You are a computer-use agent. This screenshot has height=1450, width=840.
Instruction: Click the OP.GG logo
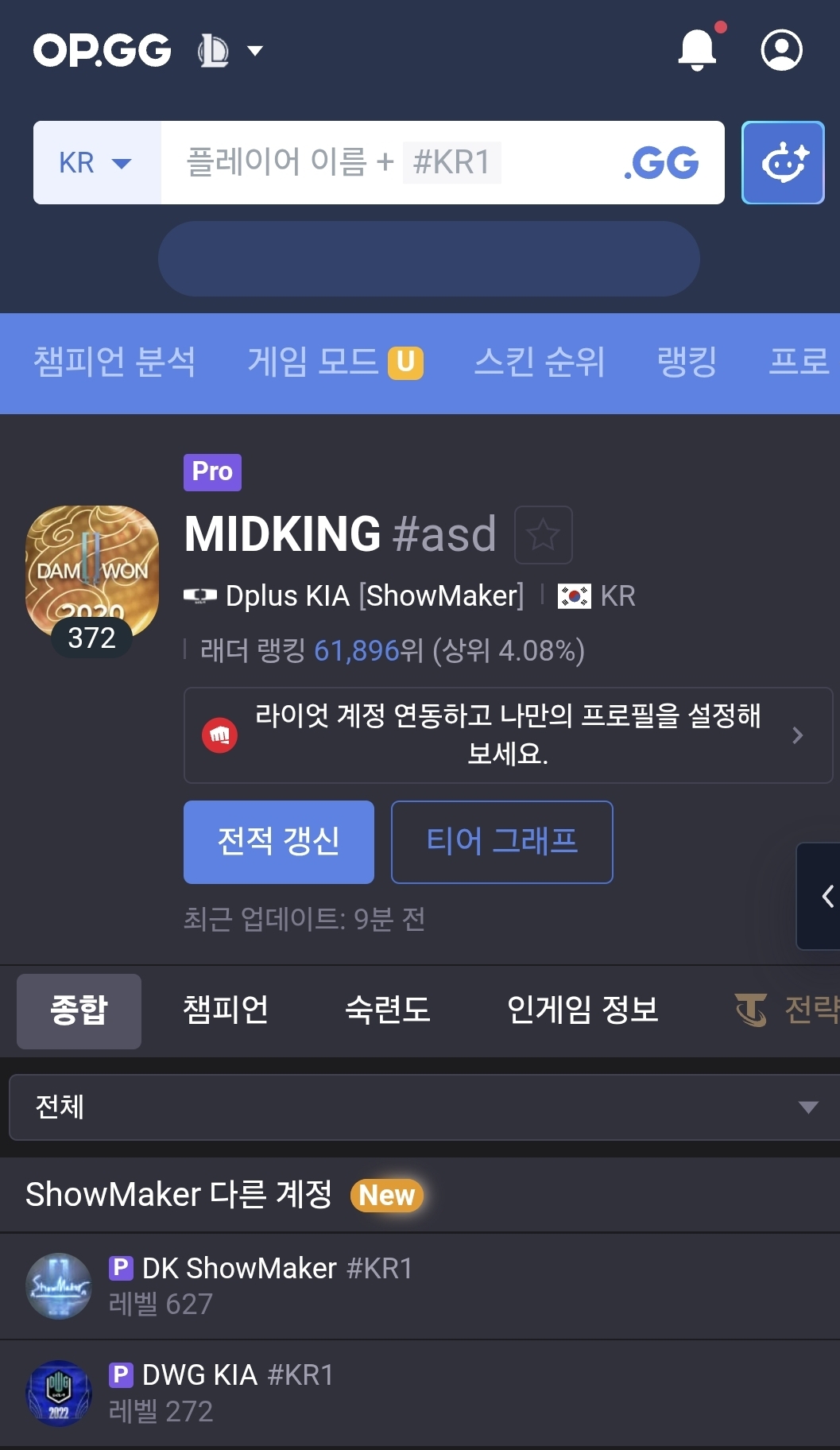coord(102,50)
